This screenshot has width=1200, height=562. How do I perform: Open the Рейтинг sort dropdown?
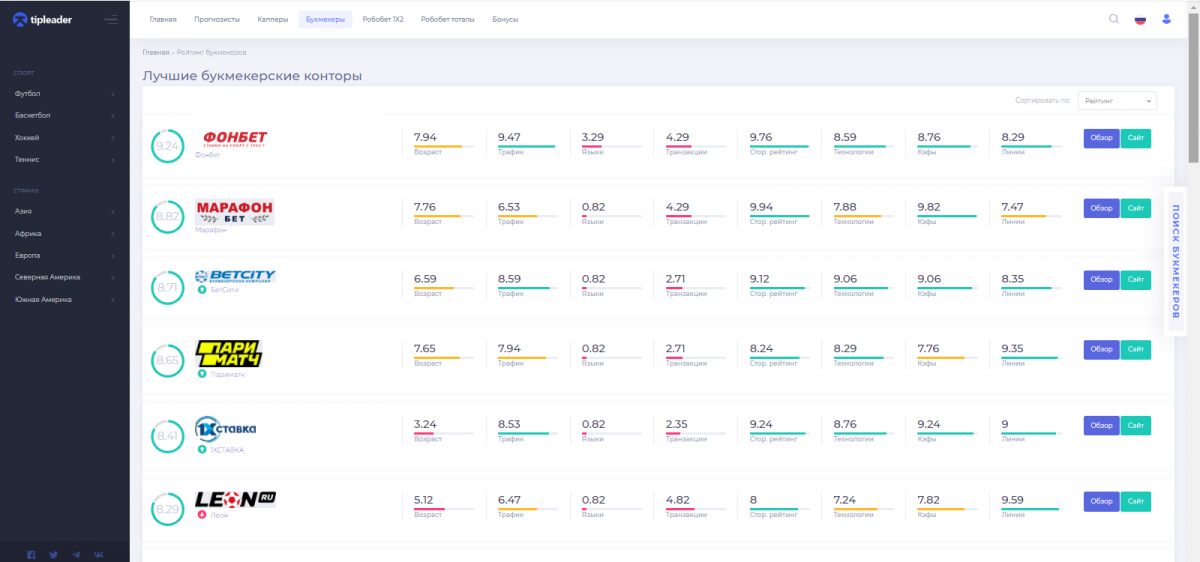pos(1119,101)
